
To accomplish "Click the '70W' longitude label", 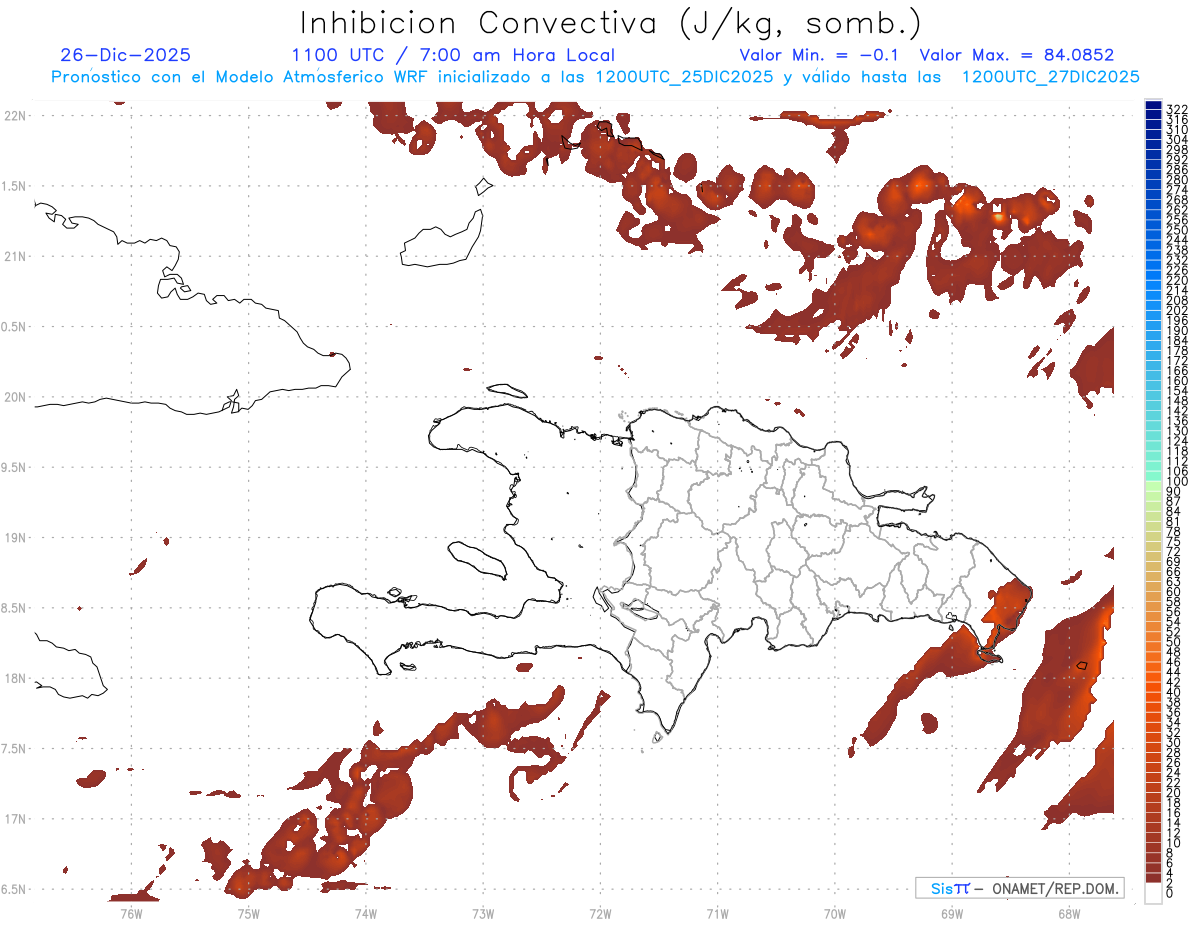I will 835,912.
